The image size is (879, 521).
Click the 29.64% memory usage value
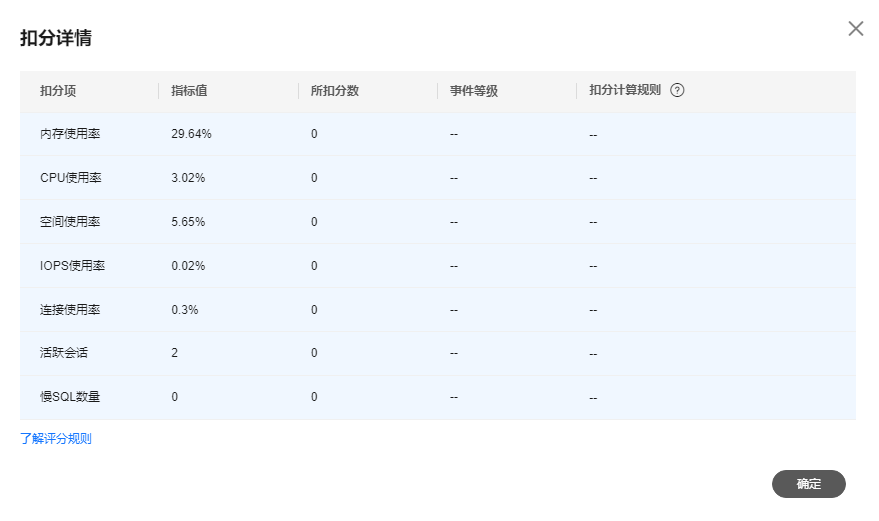click(191, 134)
